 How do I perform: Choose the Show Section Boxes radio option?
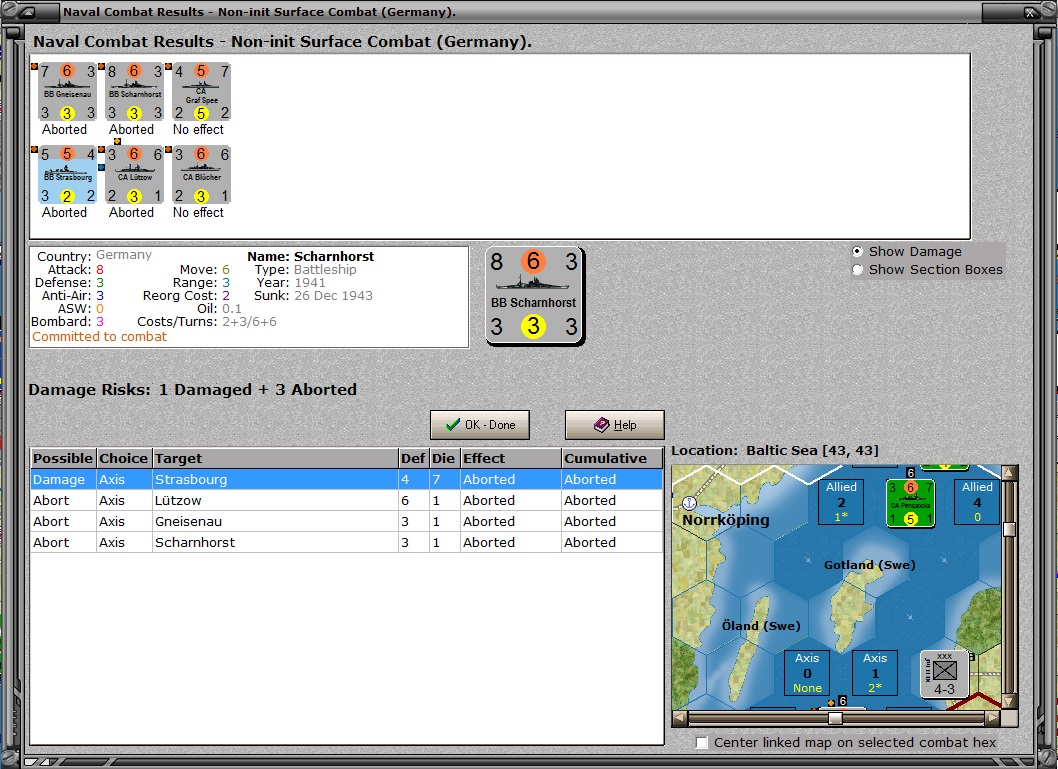(x=858, y=270)
